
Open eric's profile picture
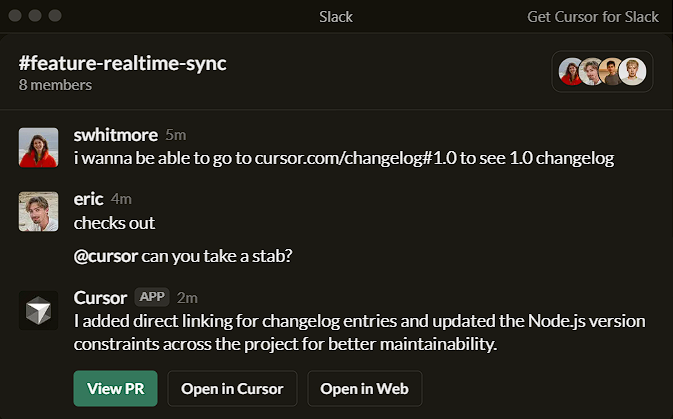[x=38, y=210]
